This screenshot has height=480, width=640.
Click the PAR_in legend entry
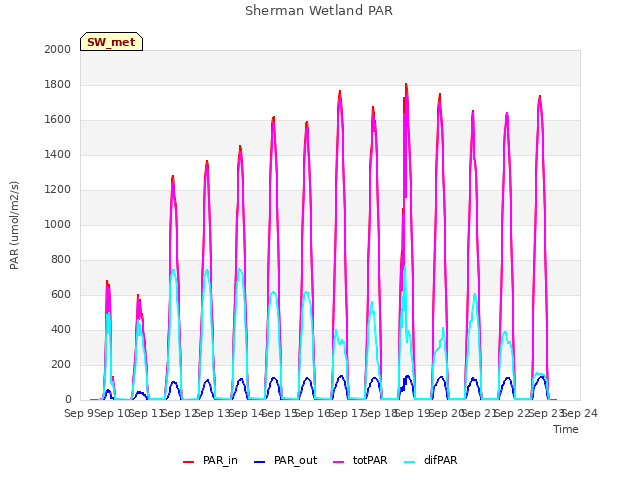(210, 460)
